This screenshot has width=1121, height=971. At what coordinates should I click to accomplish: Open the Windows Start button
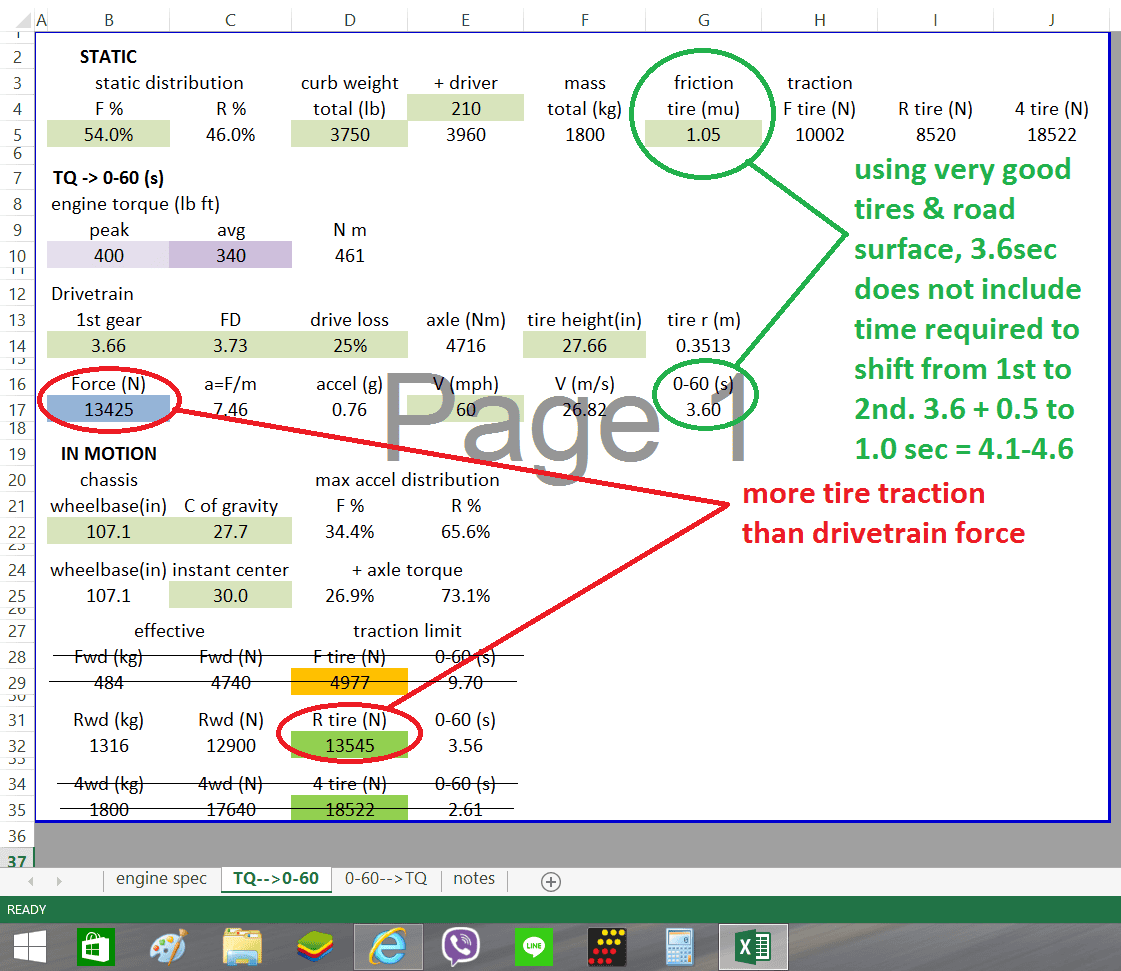click(30, 947)
